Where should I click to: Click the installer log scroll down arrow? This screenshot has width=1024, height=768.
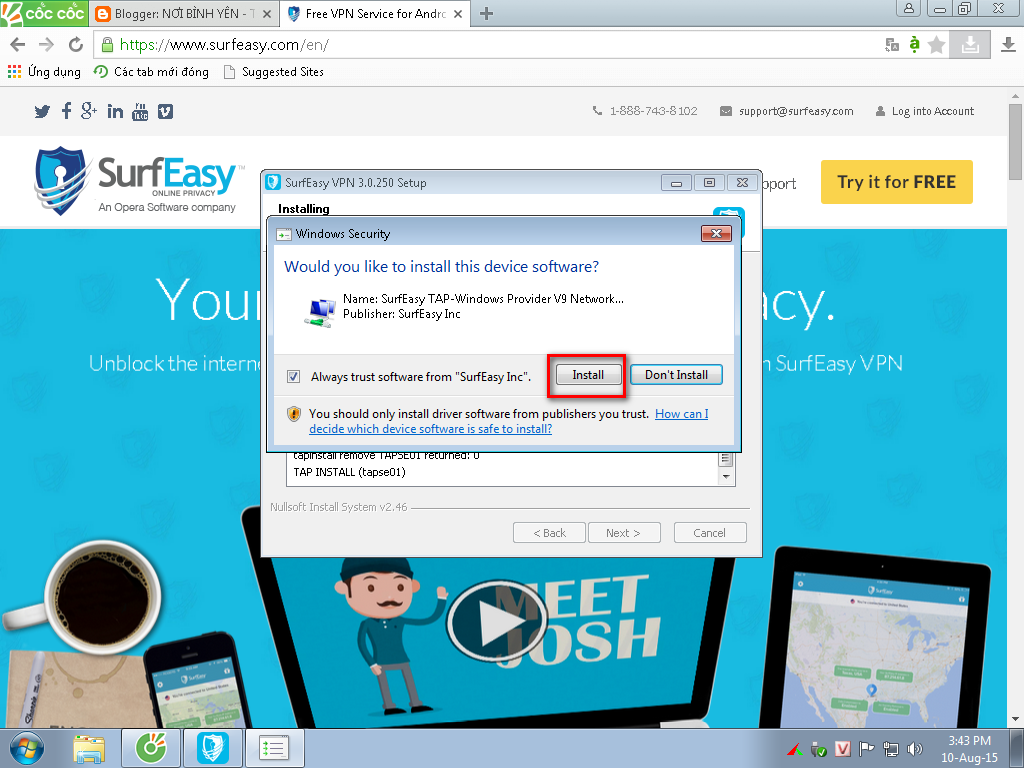726,477
